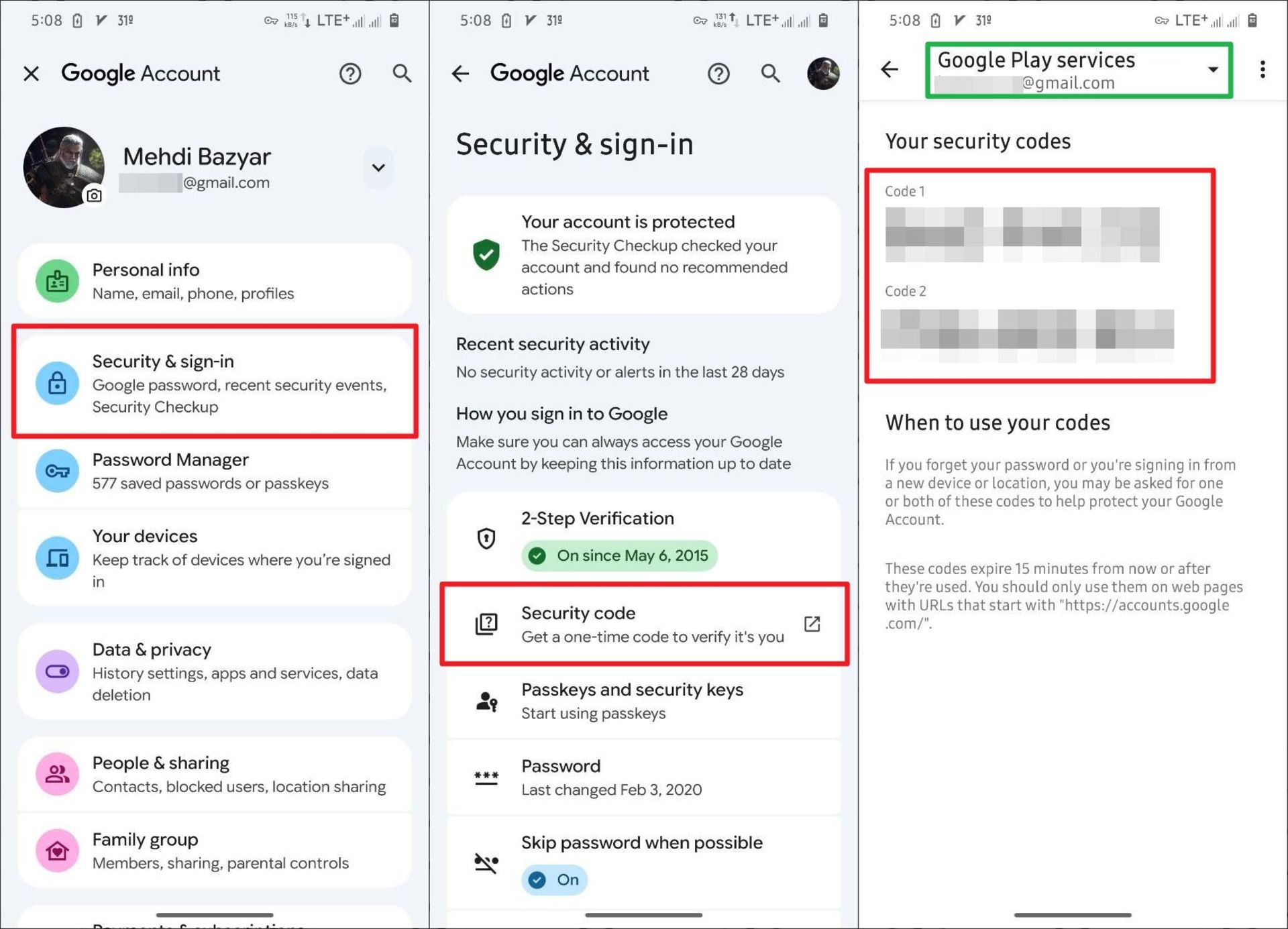
Task: Tap the Data & privacy toggle icon
Action: click(x=57, y=671)
